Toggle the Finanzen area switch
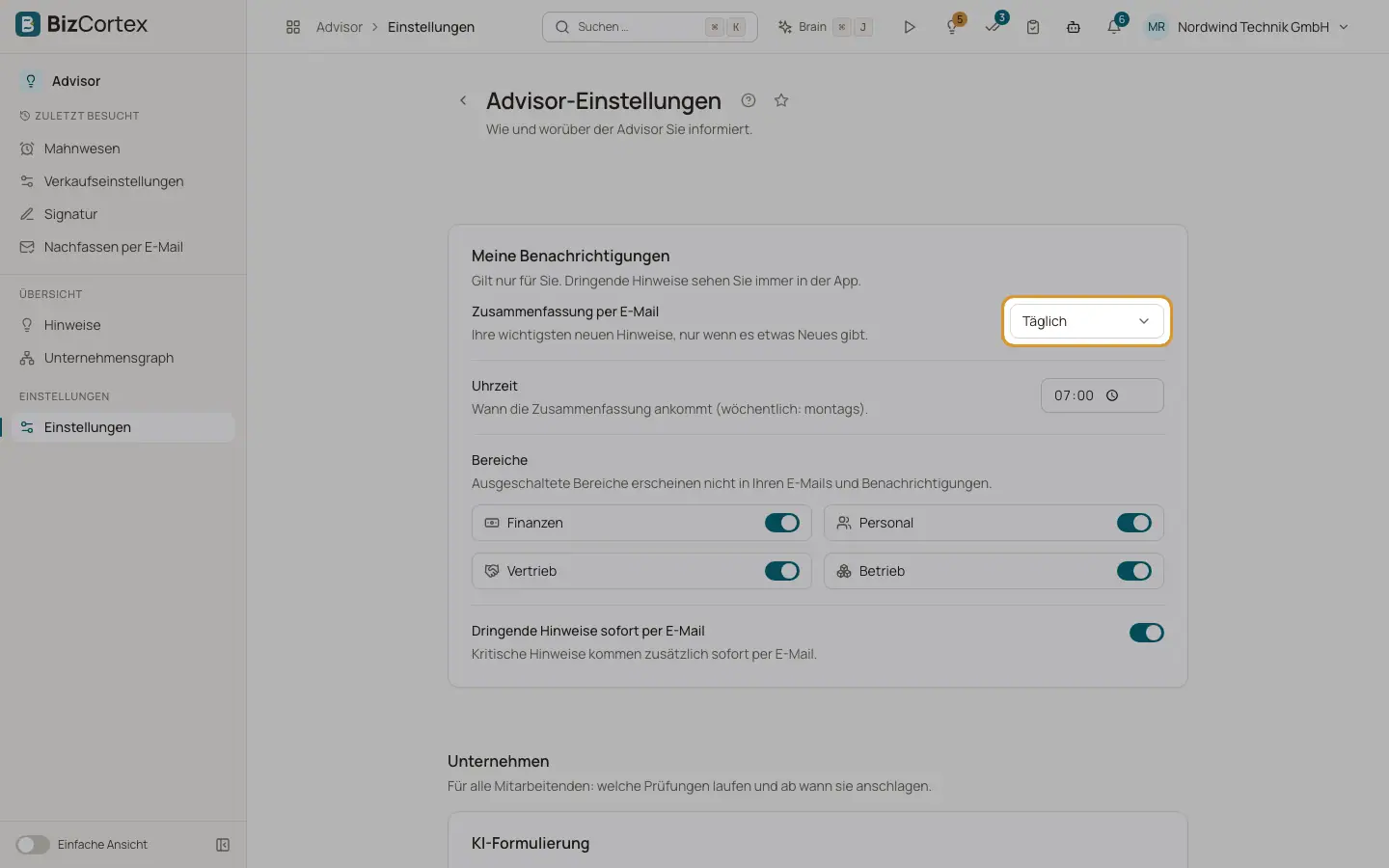Viewport: 1389px width, 868px height. tap(782, 523)
